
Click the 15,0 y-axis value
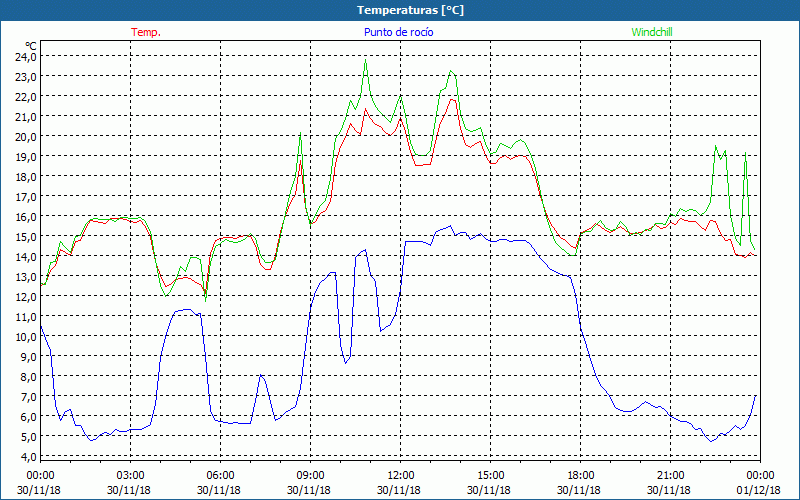point(26,237)
